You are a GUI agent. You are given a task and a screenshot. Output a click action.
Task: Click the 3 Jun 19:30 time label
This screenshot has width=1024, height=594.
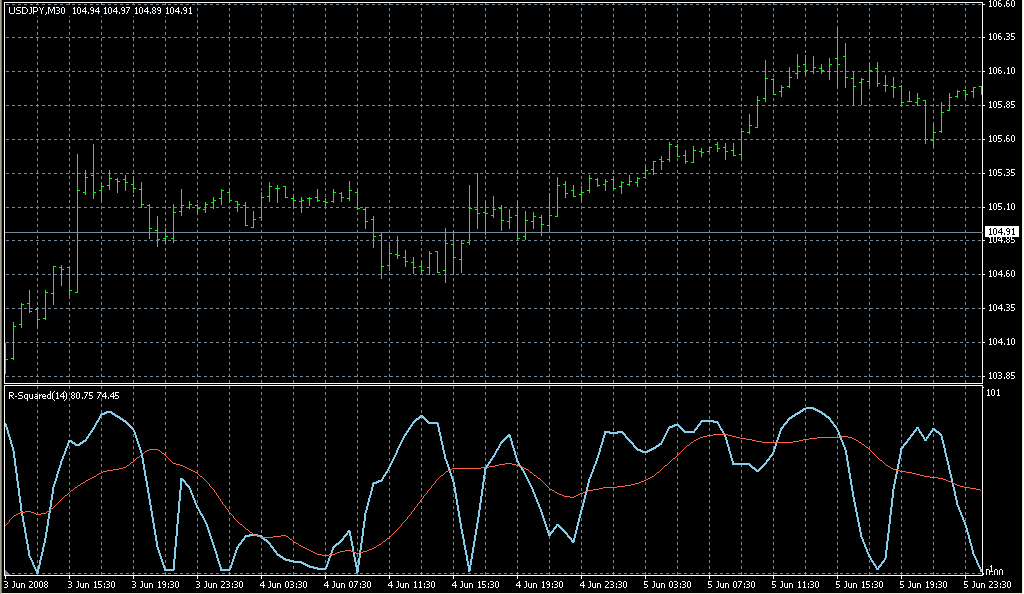click(155, 585)
